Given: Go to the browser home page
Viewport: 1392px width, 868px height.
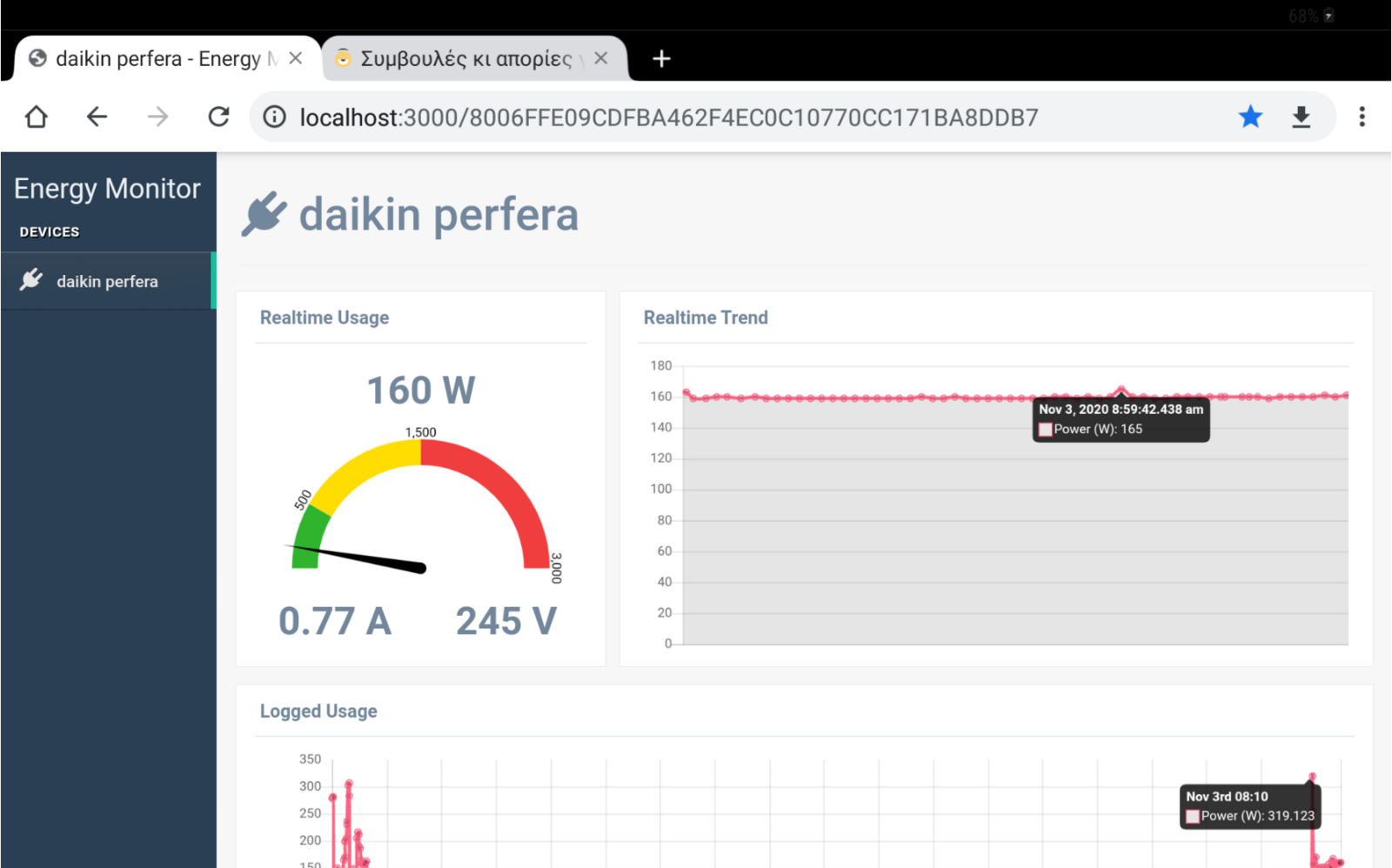Looking at the screenshot, I should pyautogui.click(x=37, y=117).
